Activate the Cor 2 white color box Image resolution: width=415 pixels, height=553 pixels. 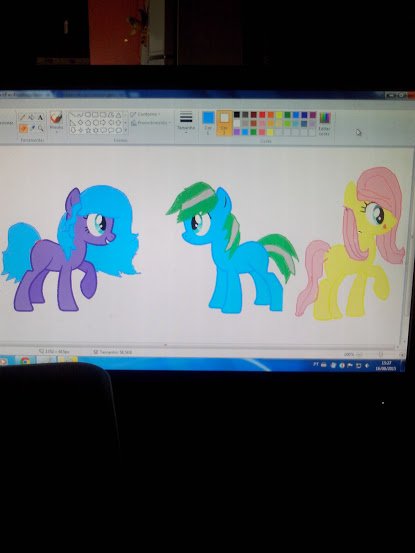coord(224,123)
